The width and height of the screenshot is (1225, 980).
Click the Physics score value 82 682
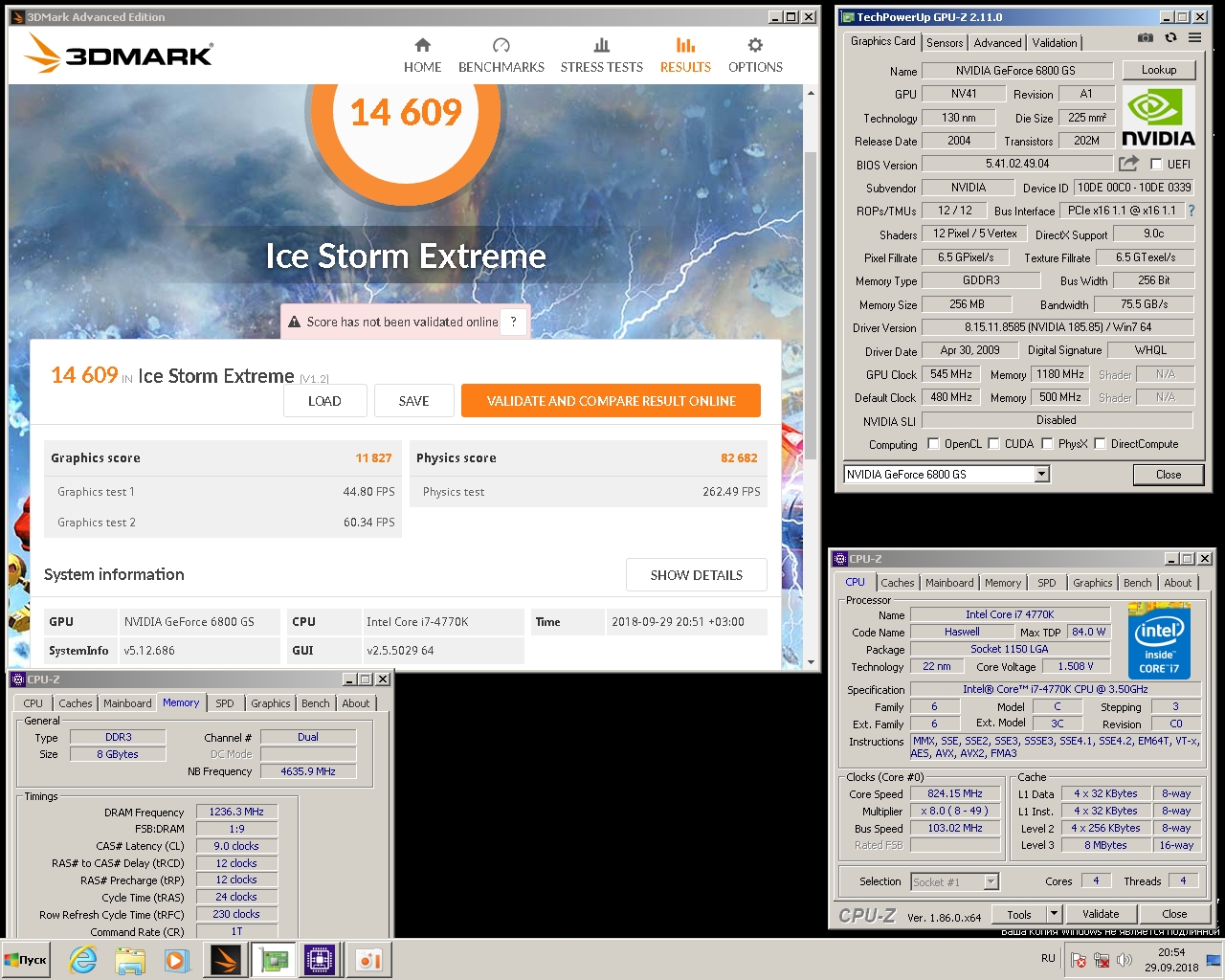click(739, 458)
